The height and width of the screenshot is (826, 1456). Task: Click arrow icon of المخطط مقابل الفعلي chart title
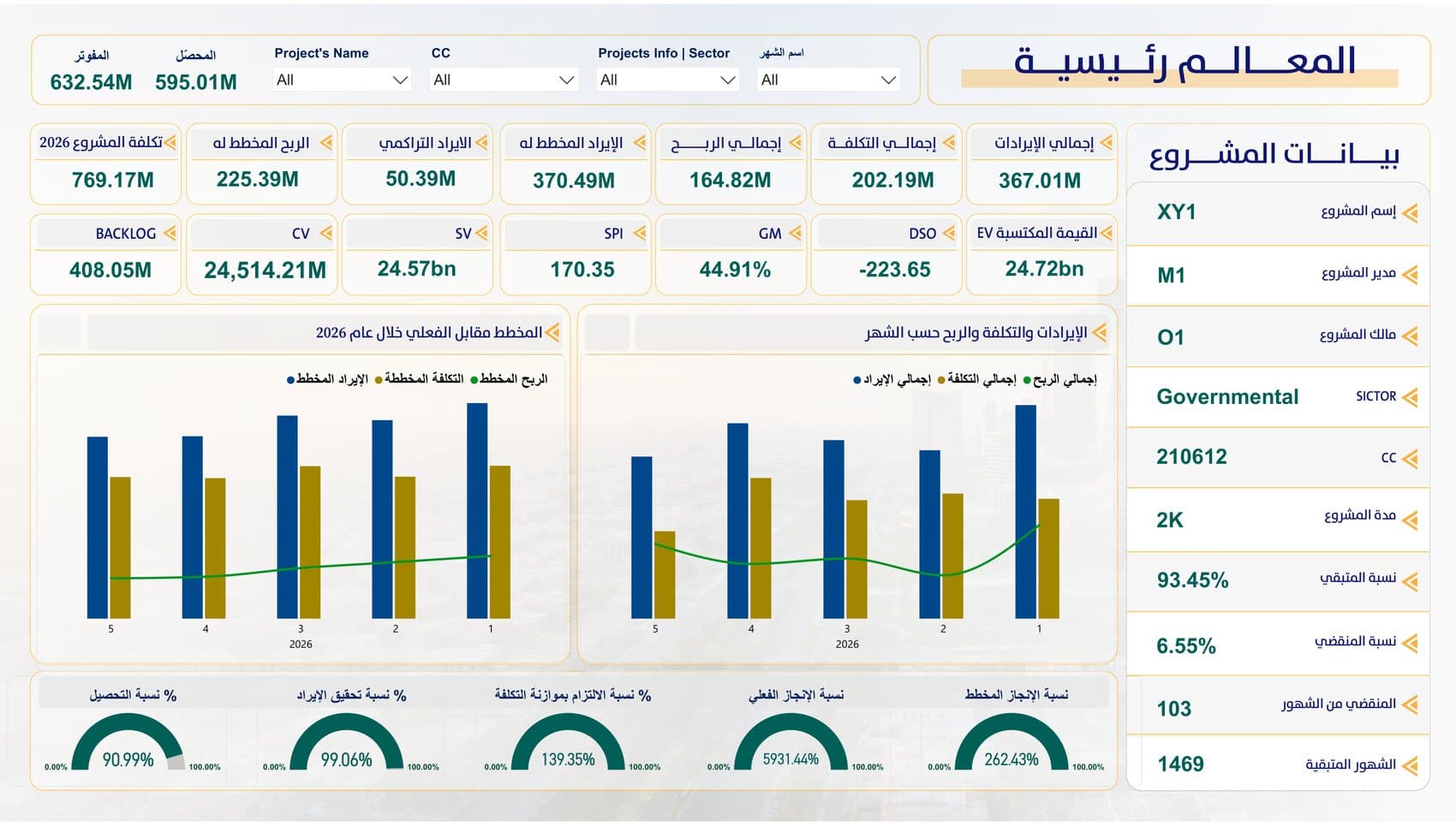[552, 332]
